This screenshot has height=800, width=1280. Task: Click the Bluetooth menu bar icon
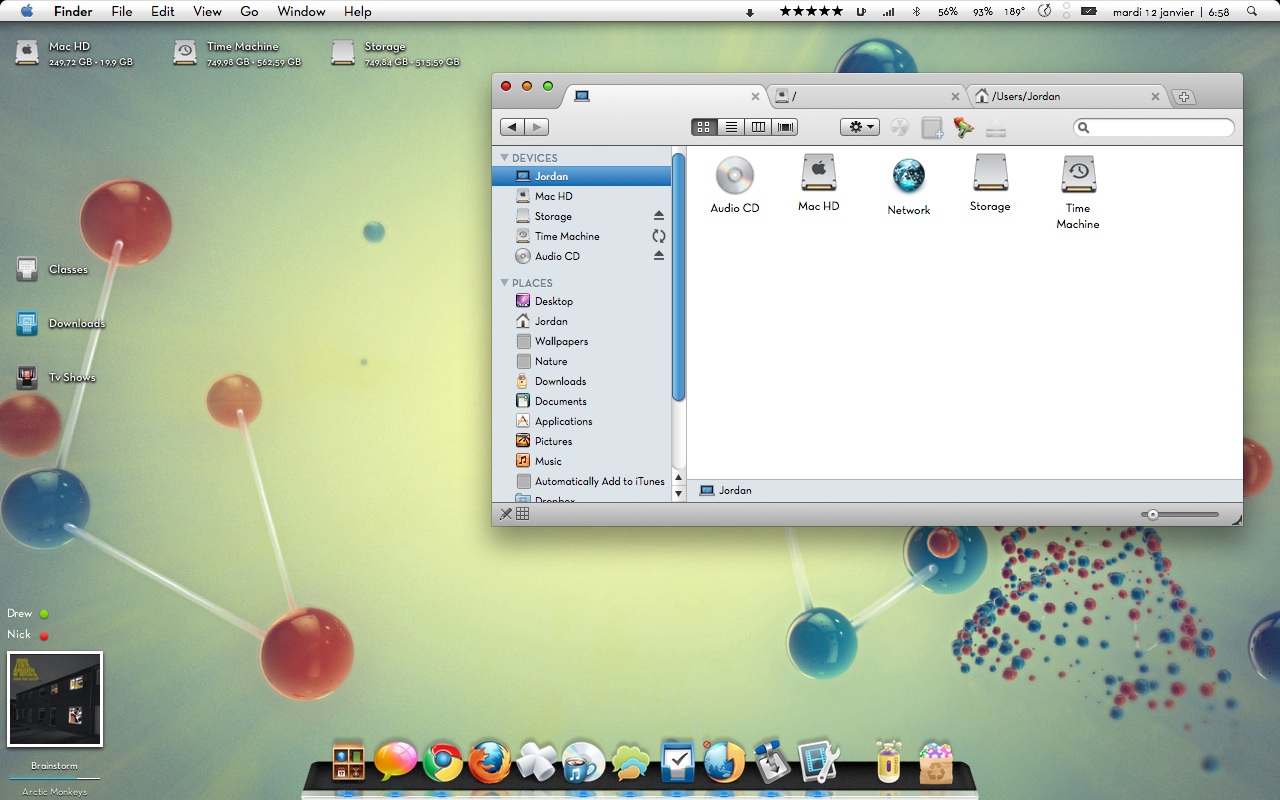pyautogui.click(x=916, y=12)
